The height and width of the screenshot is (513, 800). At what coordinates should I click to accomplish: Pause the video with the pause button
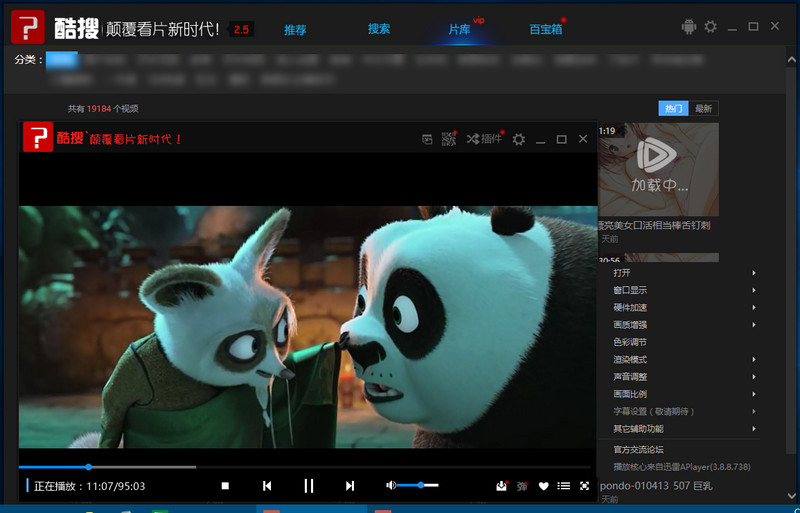pos(309,486)
